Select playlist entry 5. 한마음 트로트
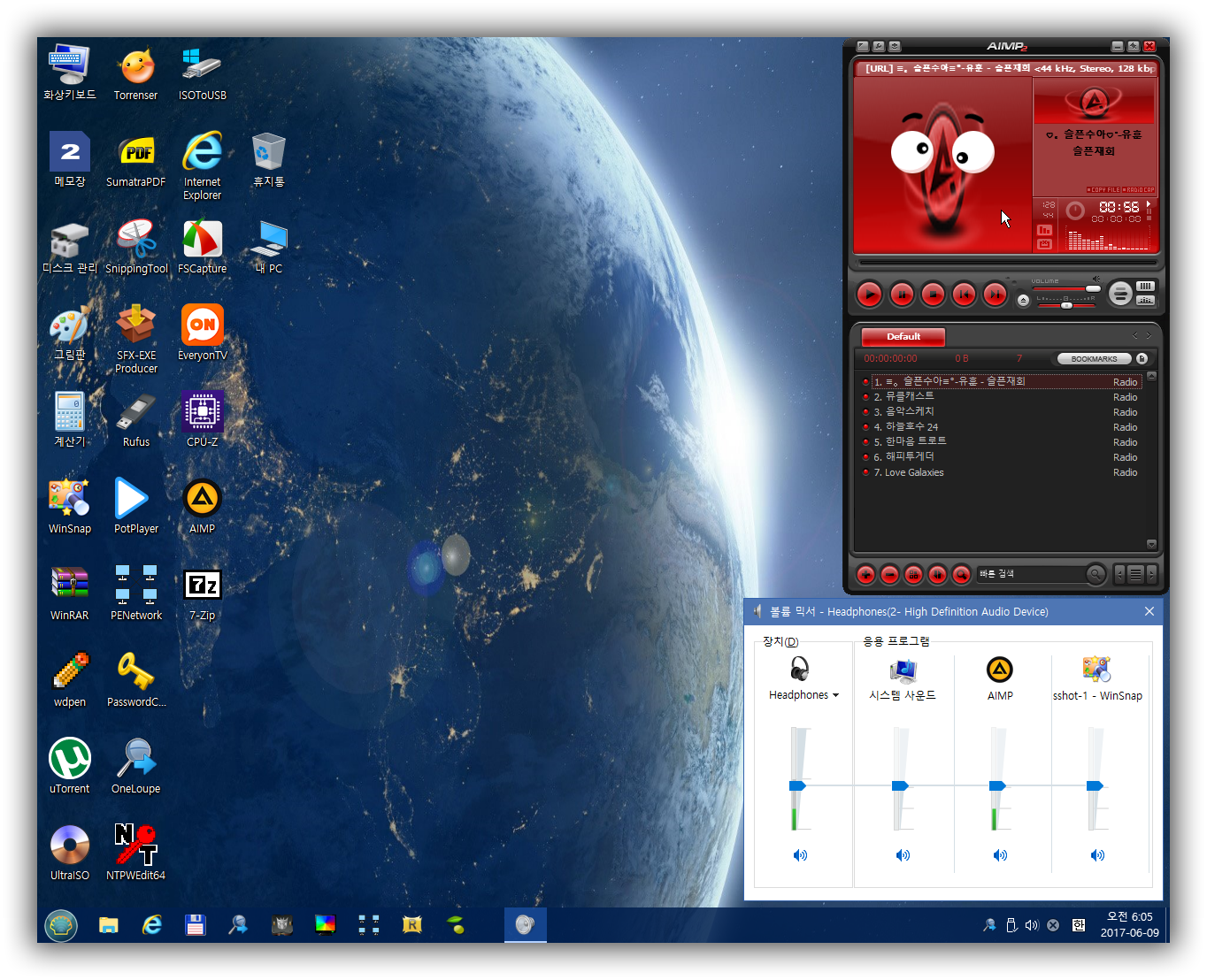This screenshot has height=980, width=1207. (1002, 442)
